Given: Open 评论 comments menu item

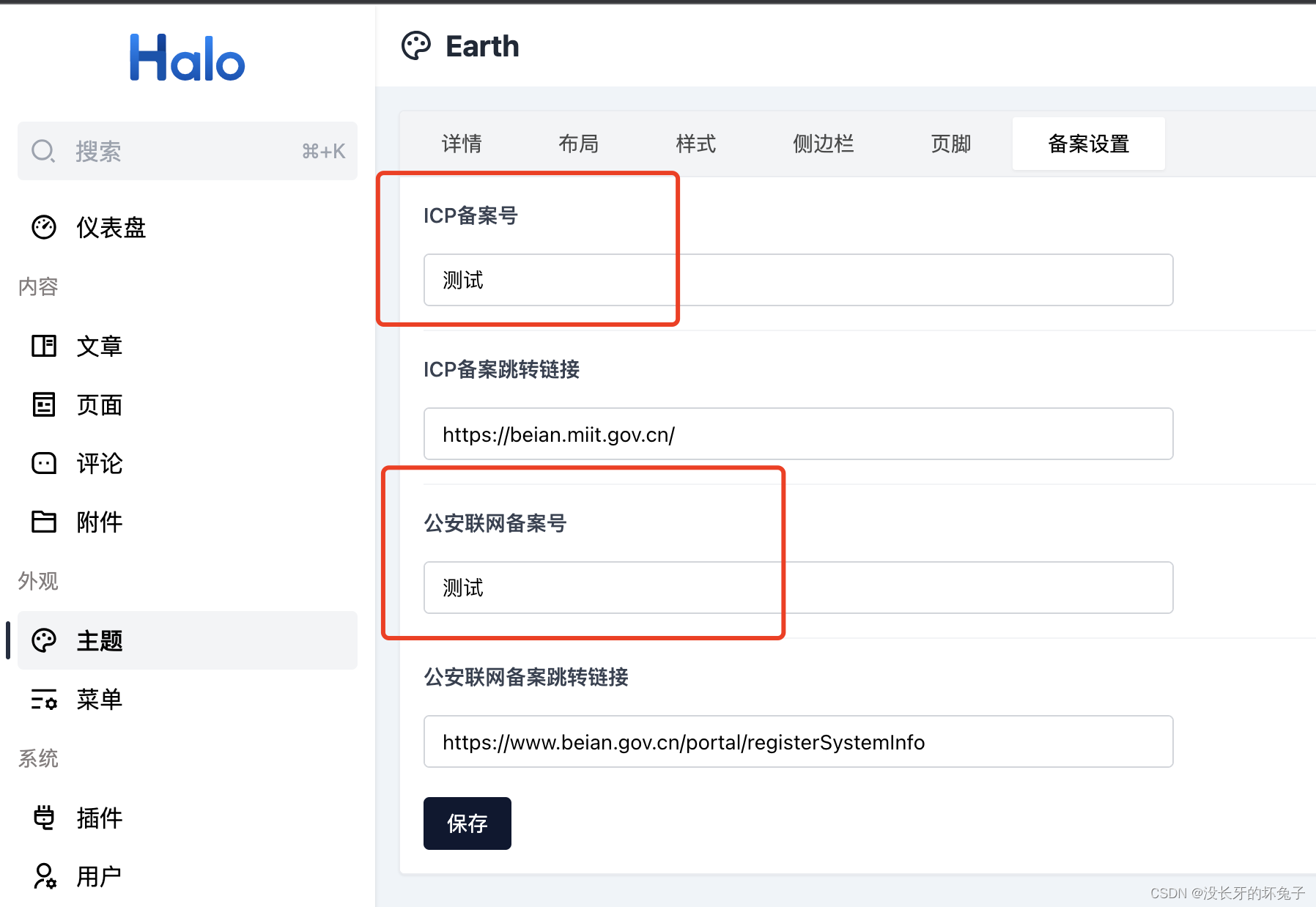Looking at the screenshot, I should pos(188,463).
